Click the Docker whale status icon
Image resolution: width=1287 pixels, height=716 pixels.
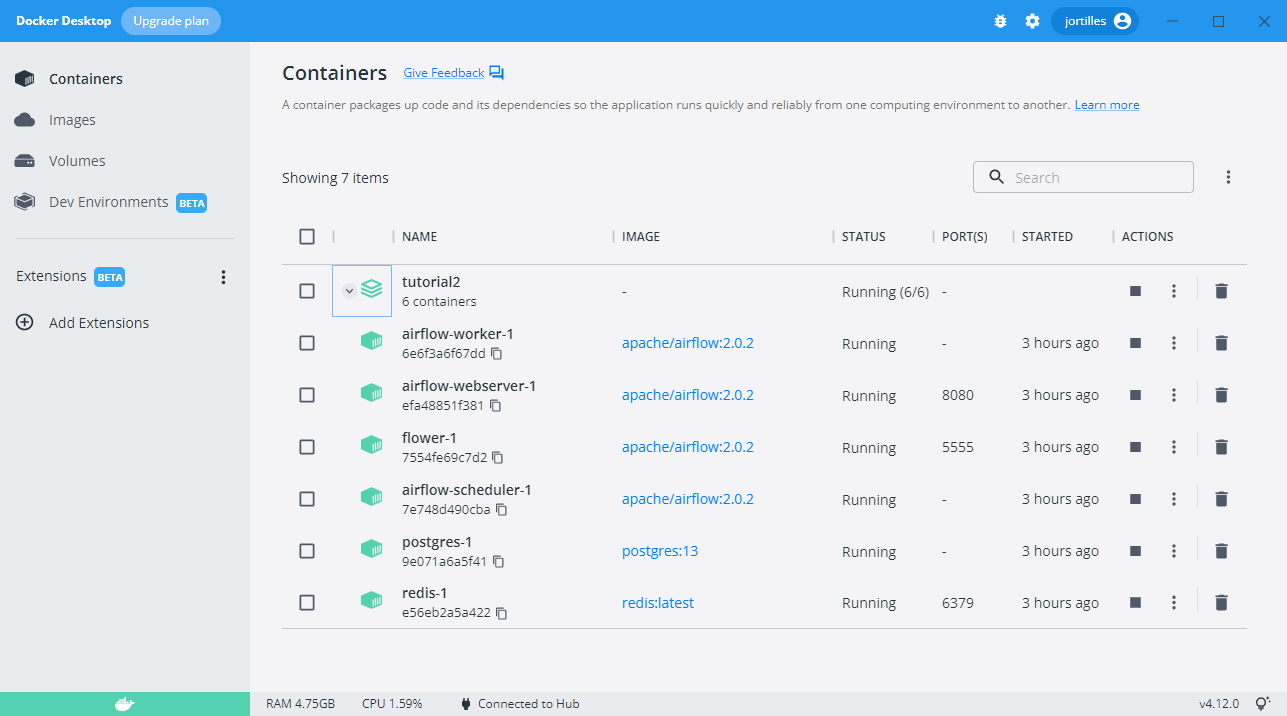124,704
